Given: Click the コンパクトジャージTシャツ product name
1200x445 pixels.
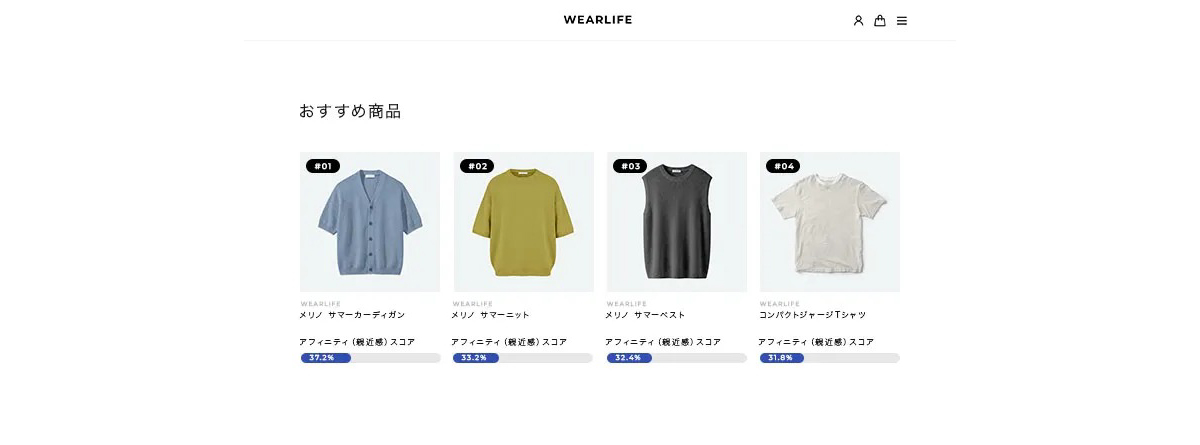Looking at the screenshot, I should pos(812,315).
